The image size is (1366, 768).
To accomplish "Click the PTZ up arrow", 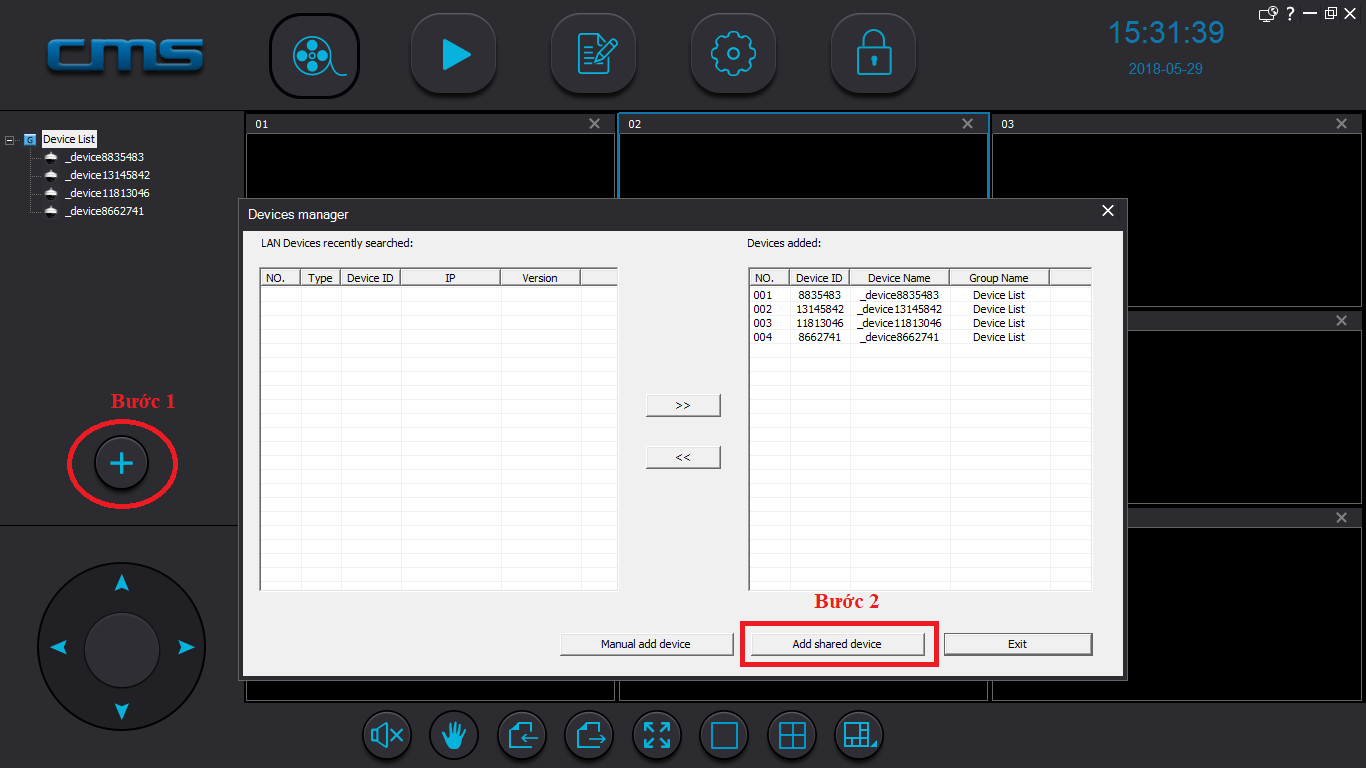I will pos(121,583).
